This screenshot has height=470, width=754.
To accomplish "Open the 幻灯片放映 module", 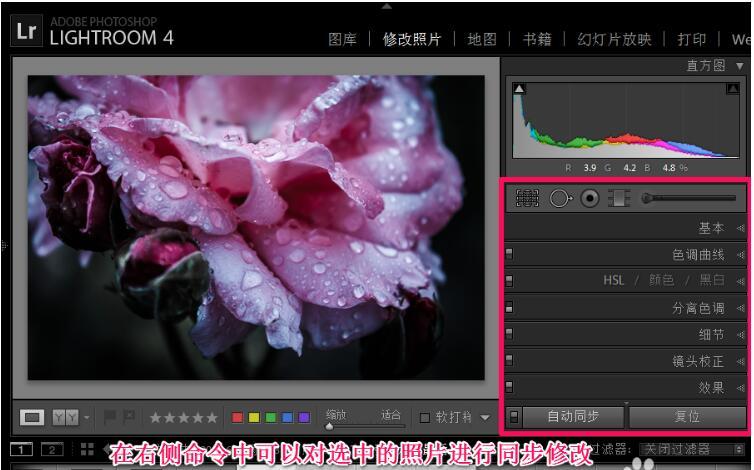I will [x=614, y=39].
